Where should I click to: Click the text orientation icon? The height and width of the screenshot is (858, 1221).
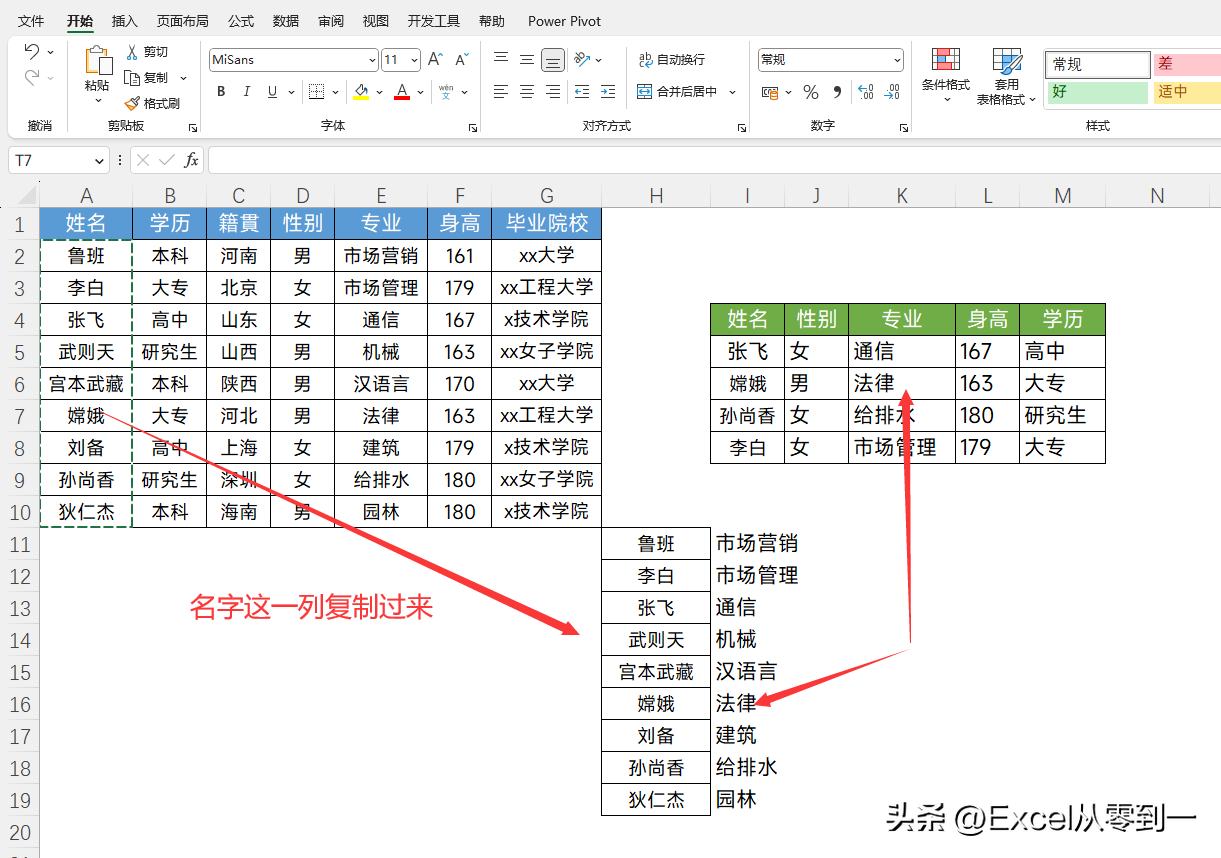coord(582,60)
